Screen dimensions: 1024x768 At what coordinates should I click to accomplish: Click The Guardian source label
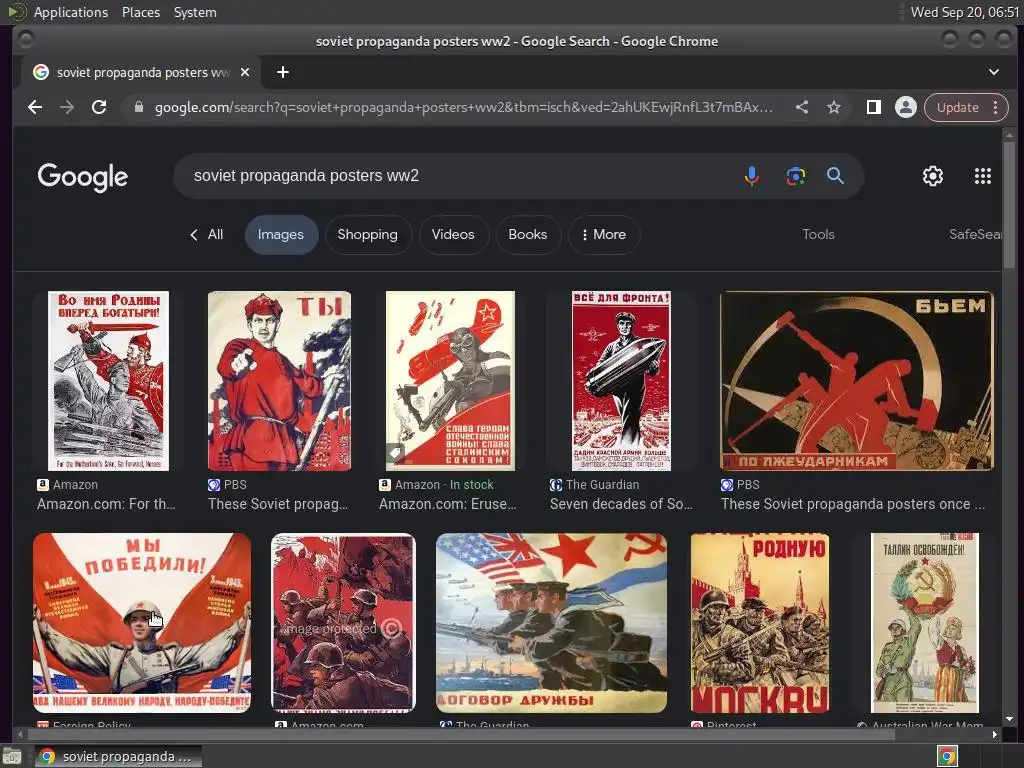[x=602, y=485]
